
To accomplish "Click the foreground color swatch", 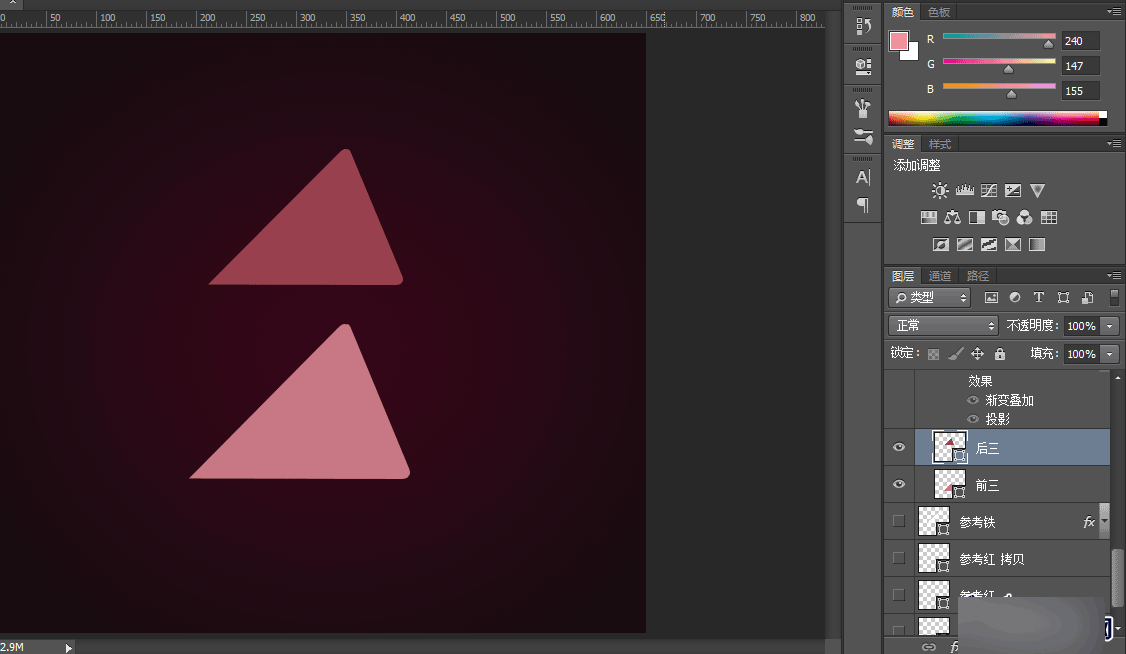I will [x=898, y=41].
